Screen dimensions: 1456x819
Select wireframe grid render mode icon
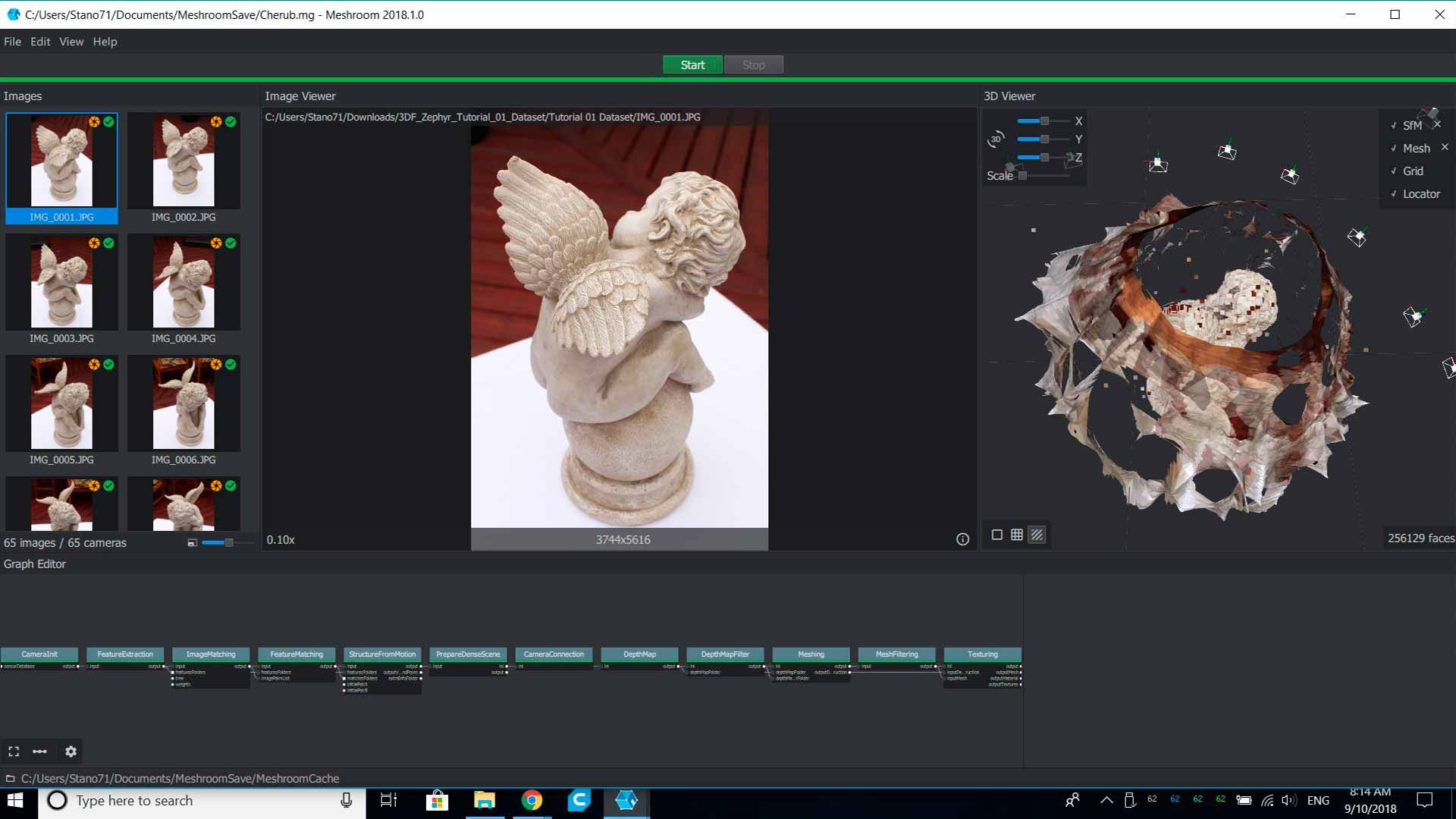click(1017, 535)
